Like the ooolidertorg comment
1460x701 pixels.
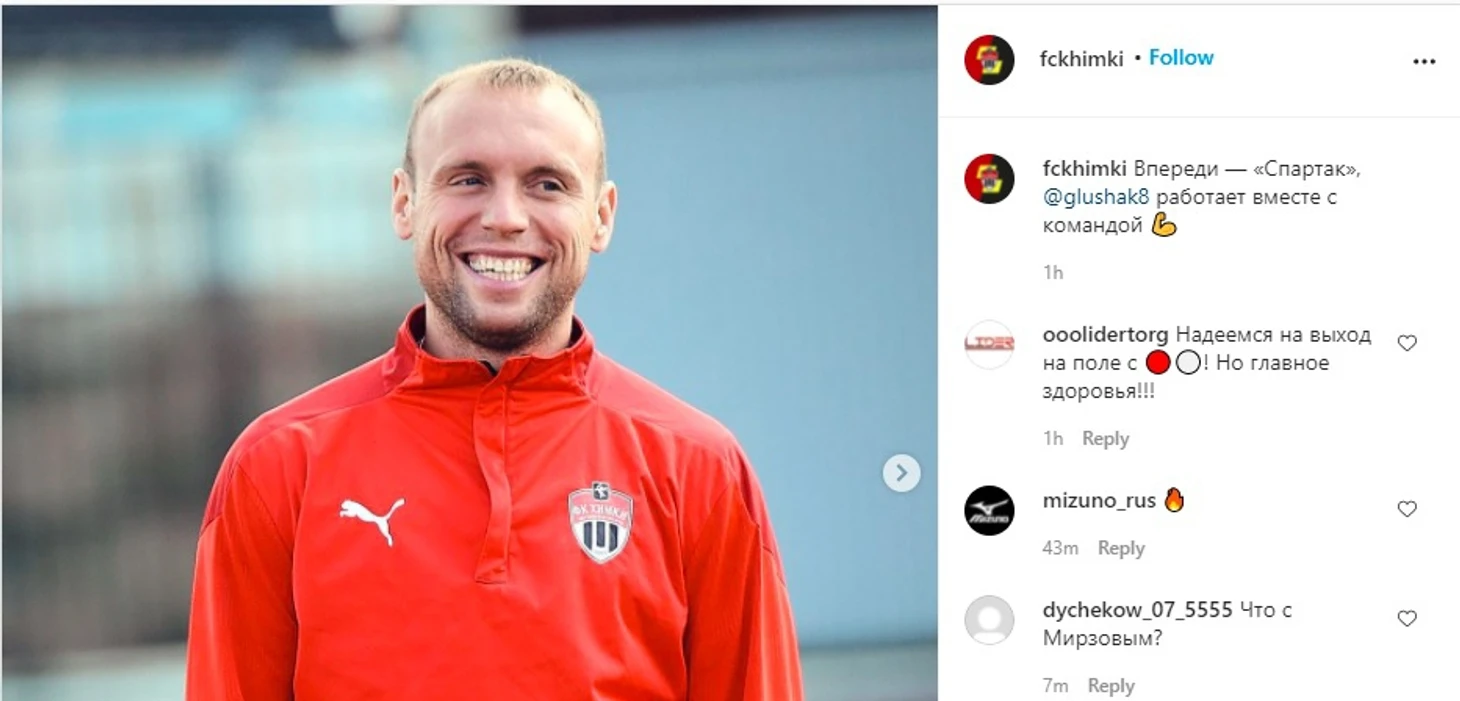pyautogui.click(x=1407, y=343)
